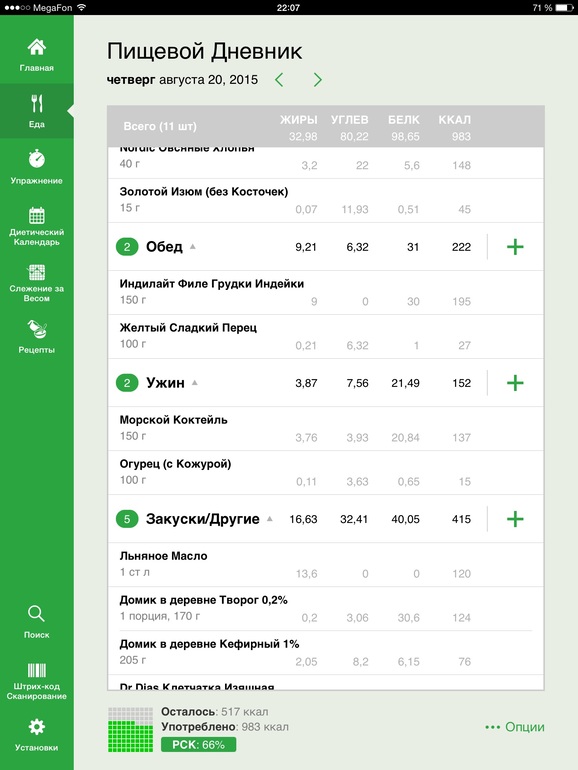Add food to Ужин with plus

[x=515, y=383]
